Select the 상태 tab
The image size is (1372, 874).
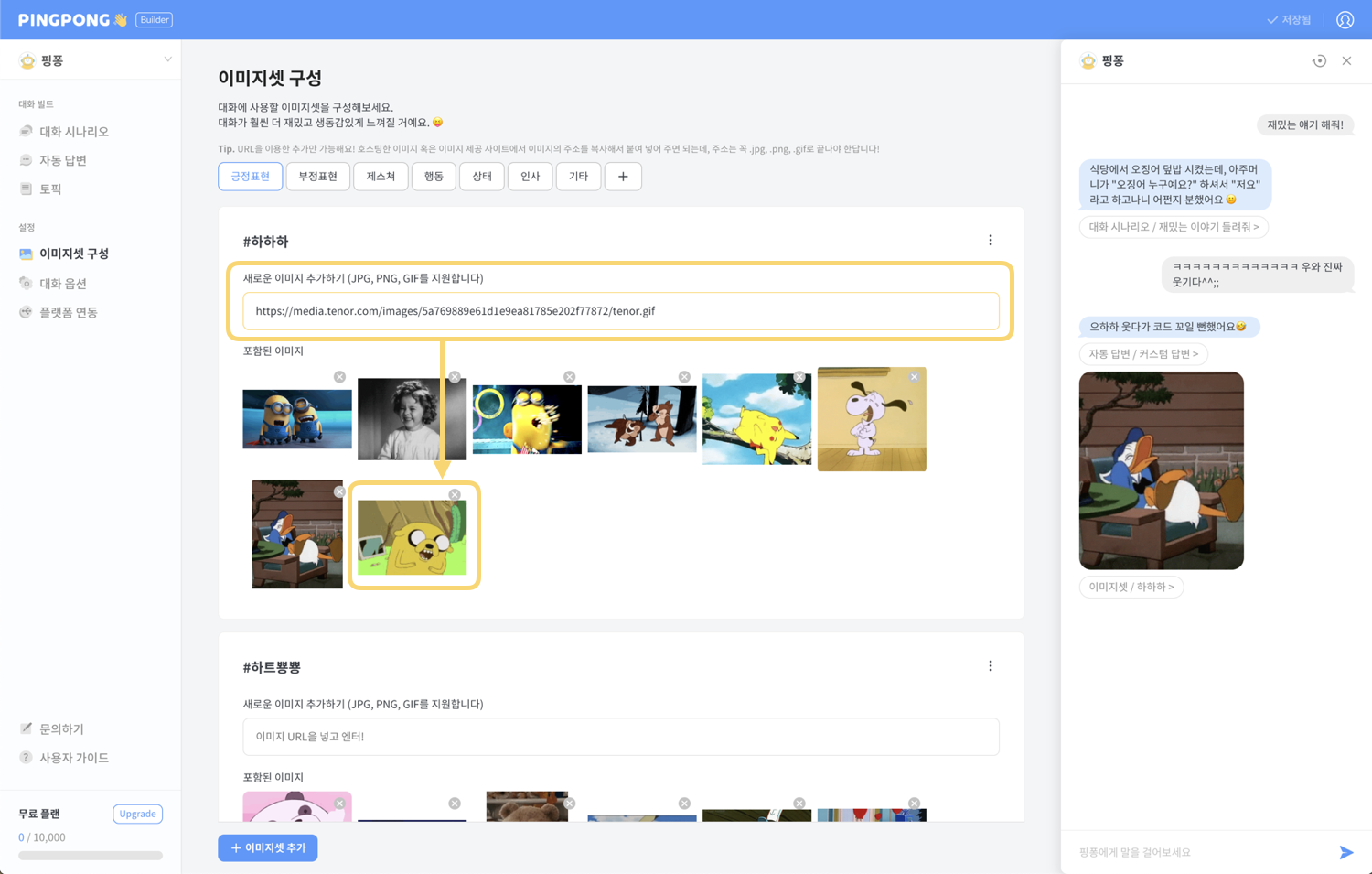point(482,177)
